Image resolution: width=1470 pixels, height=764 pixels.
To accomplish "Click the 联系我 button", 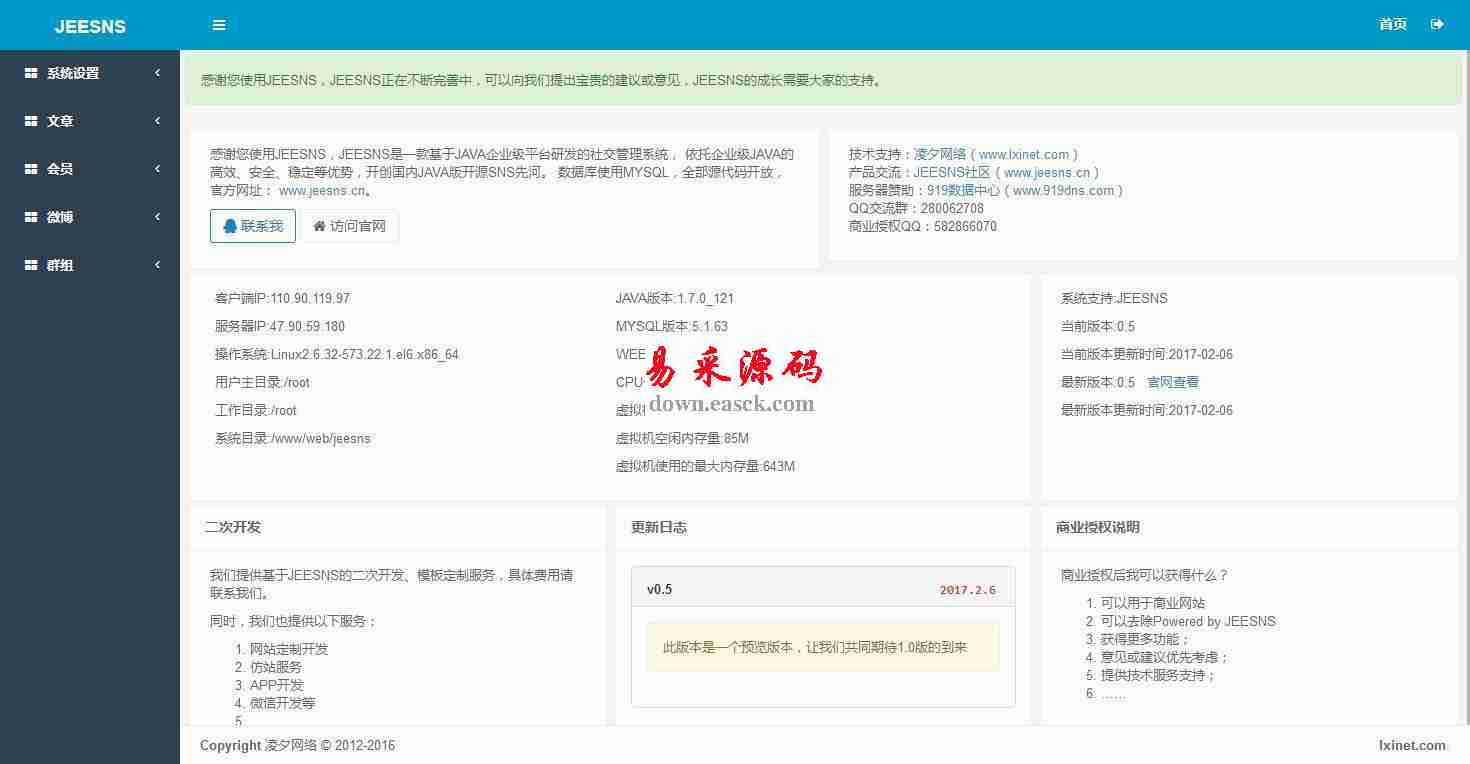I will pyautogui.click(x=253, y=226).
